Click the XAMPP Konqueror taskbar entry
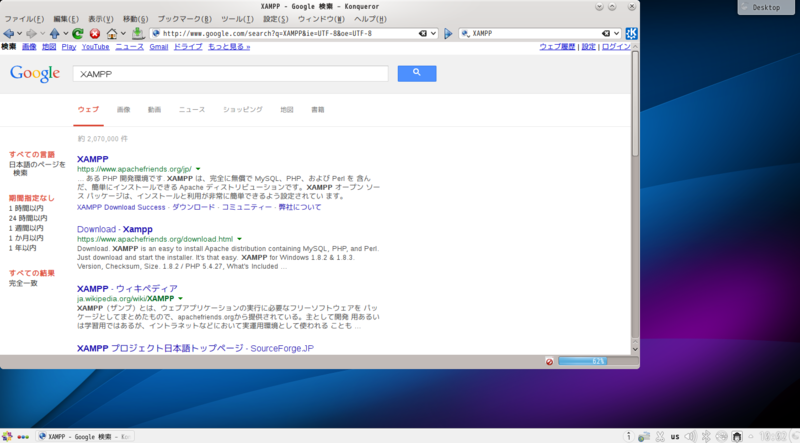Image resolution: width=800 pixels, height=443 pixels. coord(85,436)
